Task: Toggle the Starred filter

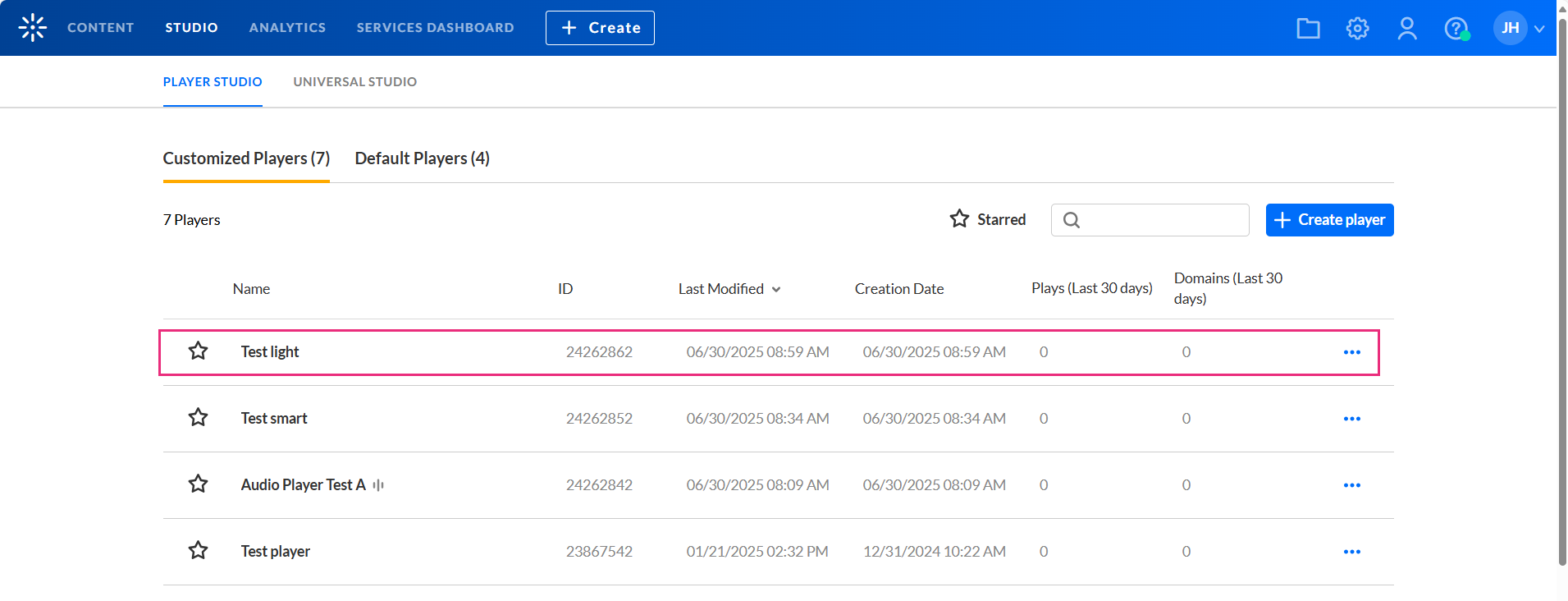Action: (988, 219)
